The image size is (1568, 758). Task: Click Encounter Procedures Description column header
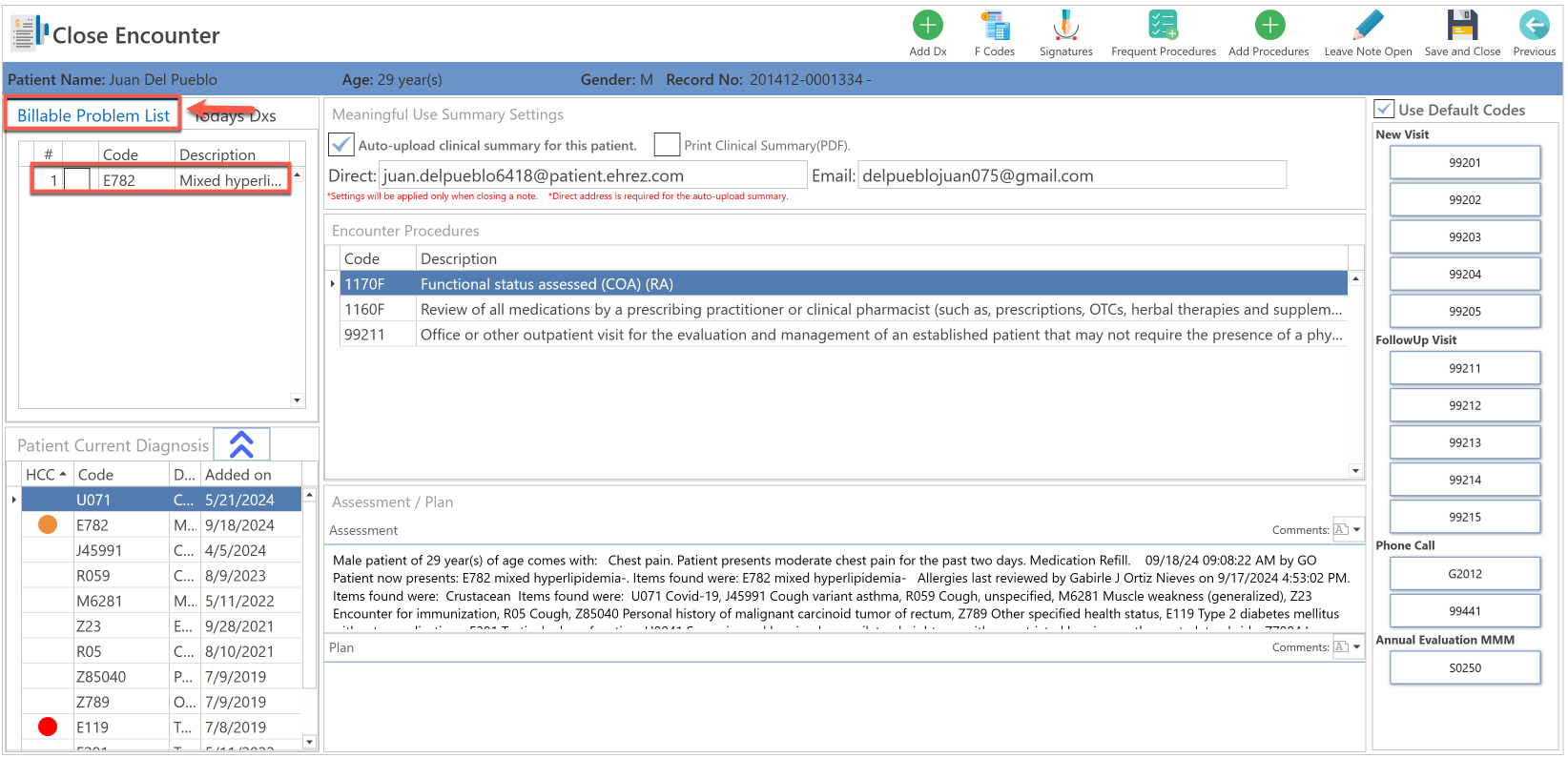881,258
